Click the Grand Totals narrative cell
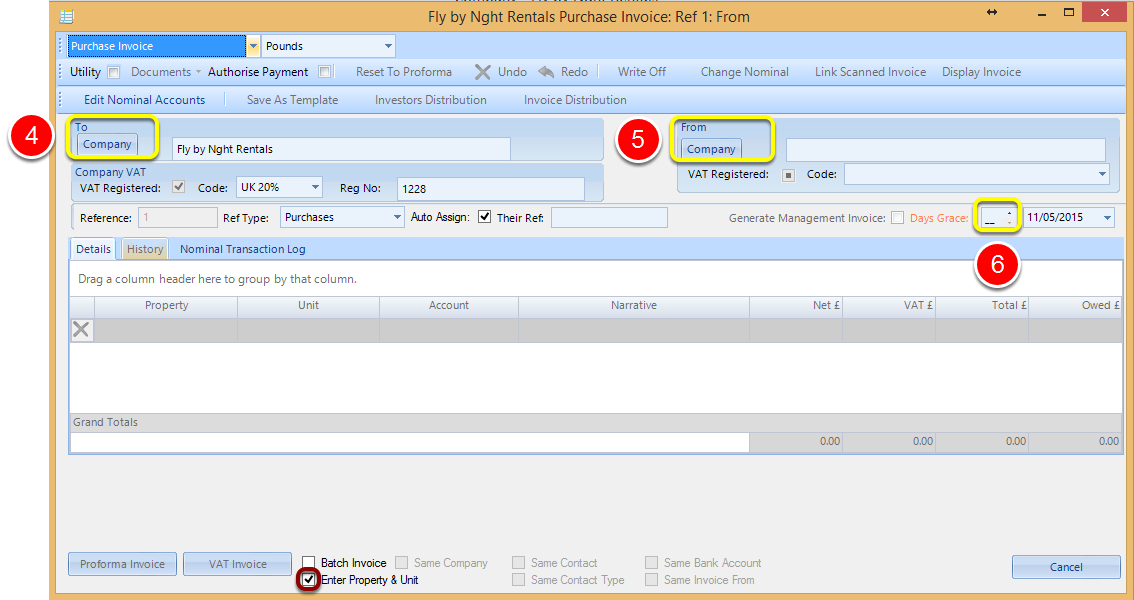Screen dimensions: 1134x600 point(409,442)
